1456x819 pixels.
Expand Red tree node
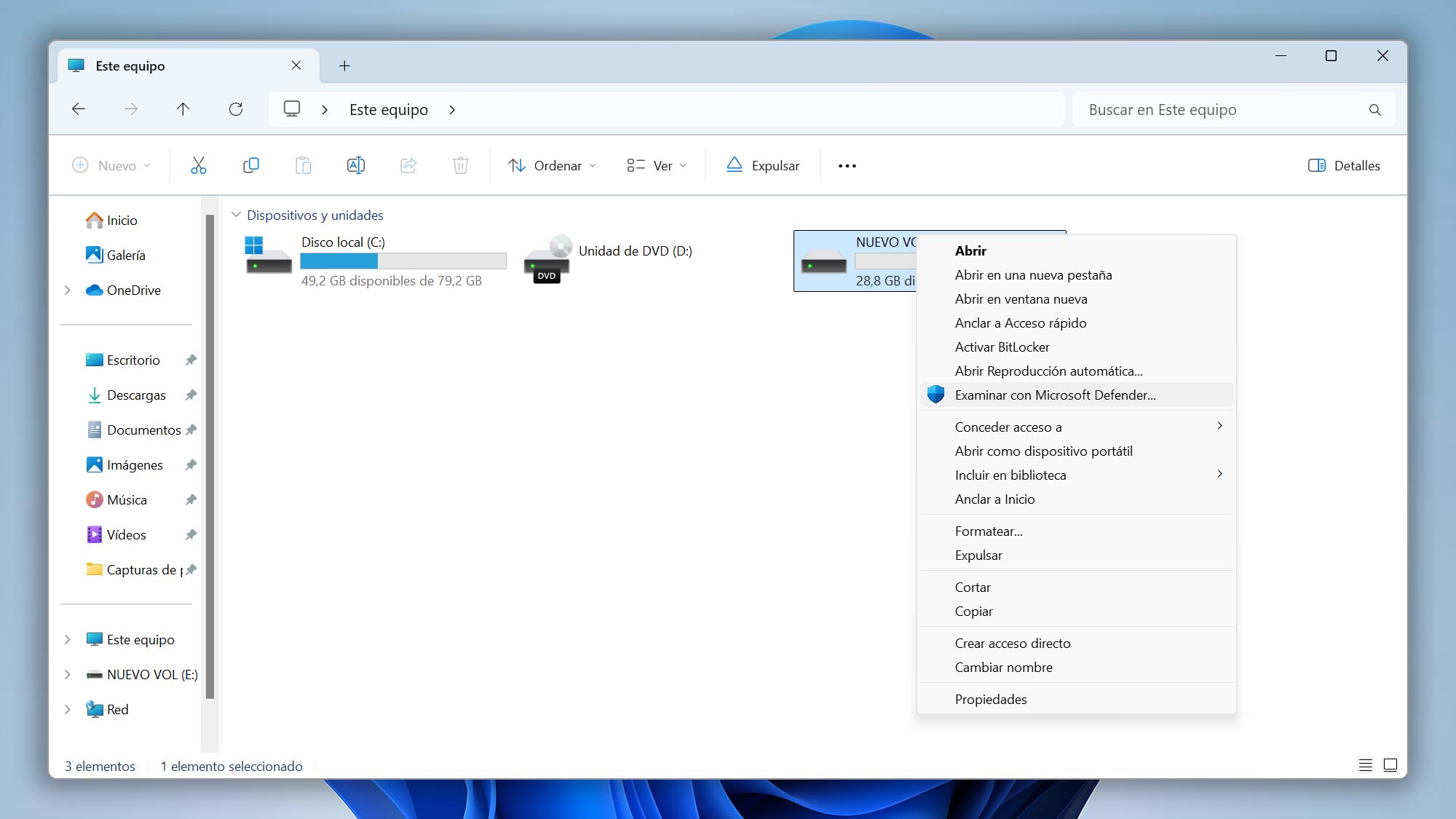coord(68,709)
